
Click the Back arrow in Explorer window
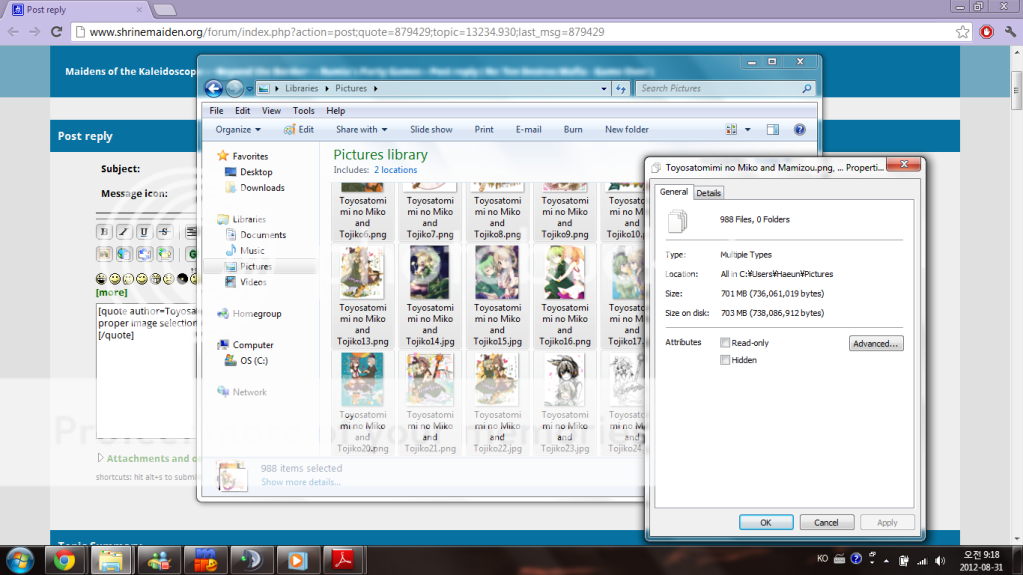point(213,88)
